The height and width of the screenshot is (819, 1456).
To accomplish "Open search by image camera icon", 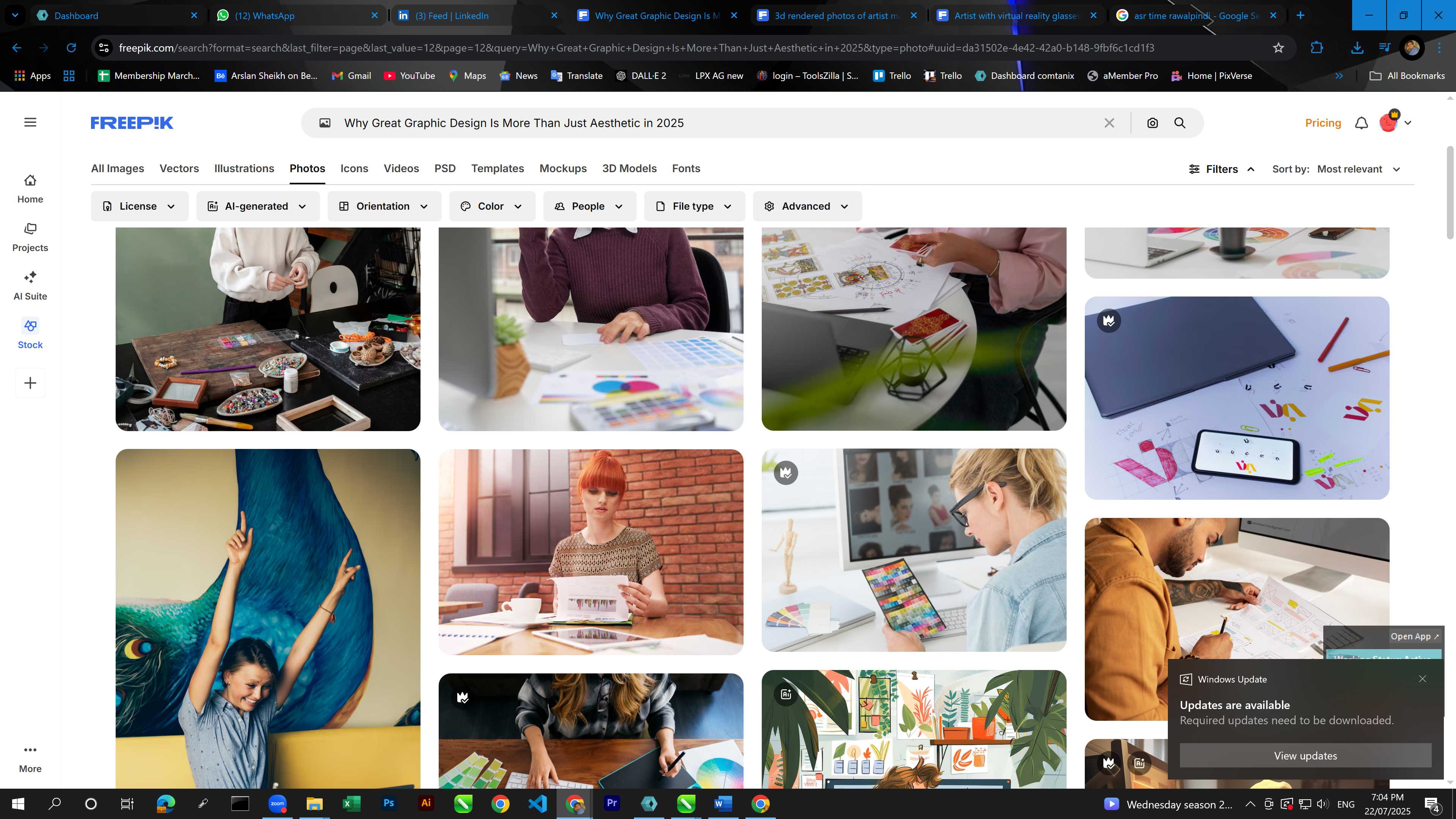I will click(1153, 122).
